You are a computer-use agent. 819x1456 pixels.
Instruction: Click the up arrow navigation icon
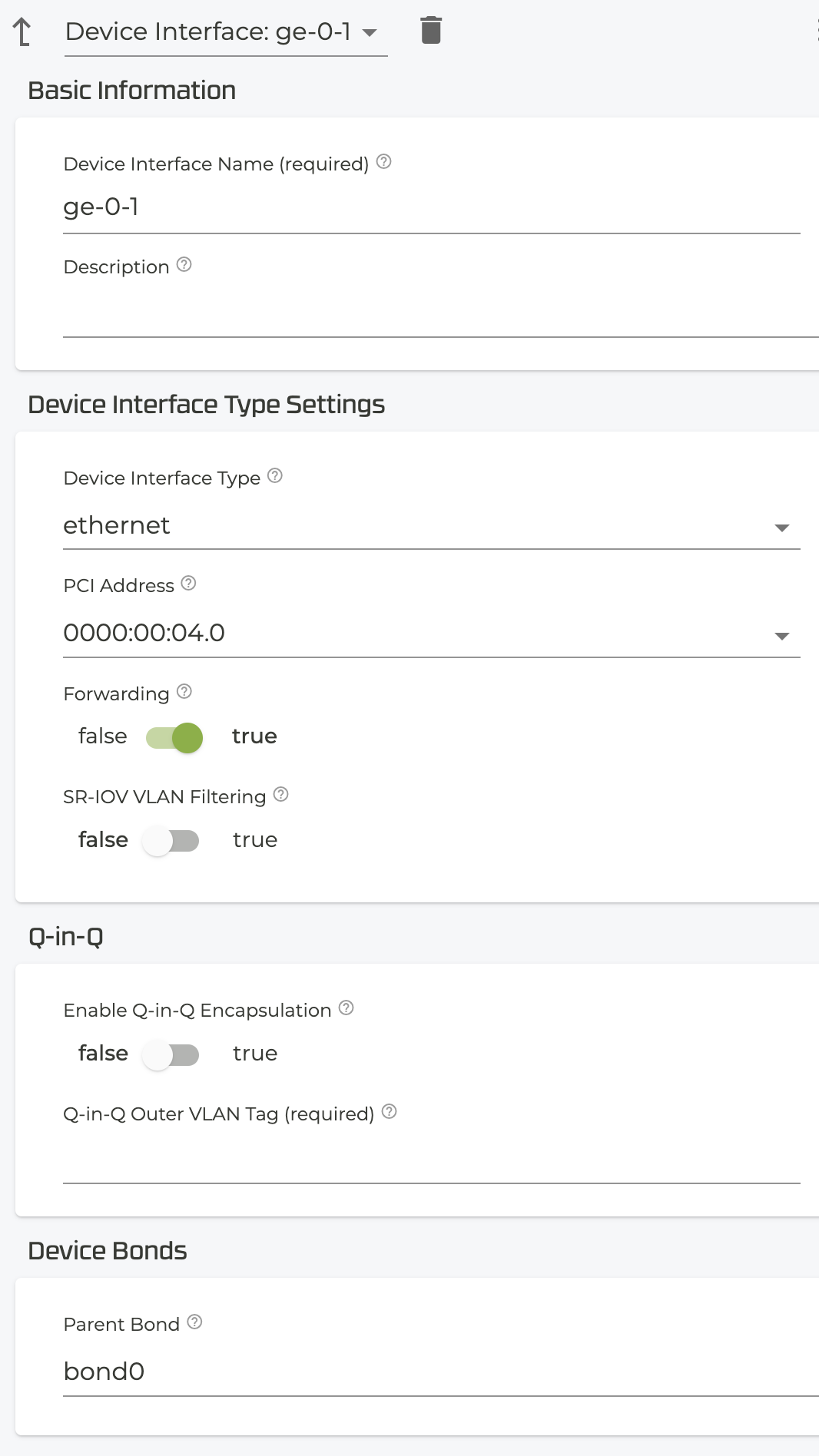click(22, 31)
